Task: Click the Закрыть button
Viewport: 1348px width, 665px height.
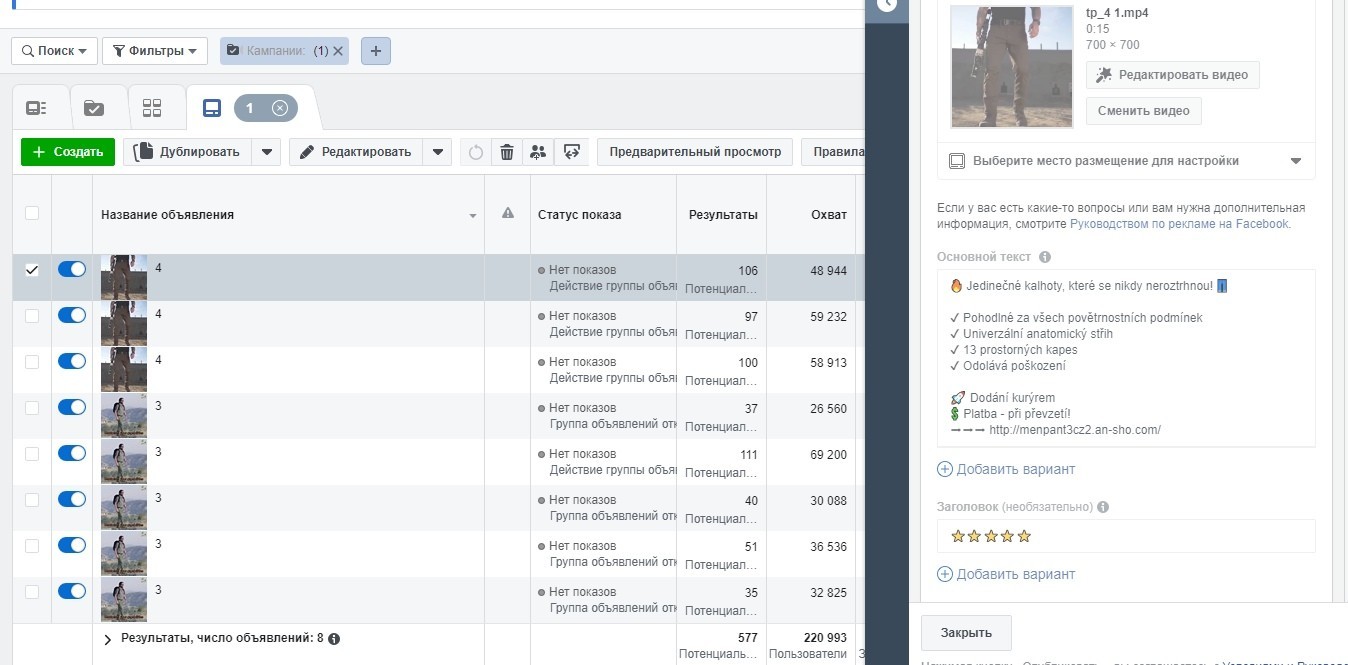Action: (966, 633)
